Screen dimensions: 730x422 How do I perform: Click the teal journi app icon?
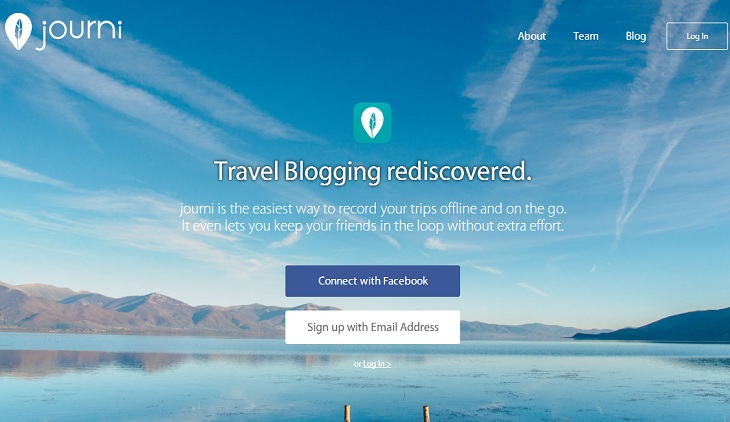[372, 123]
